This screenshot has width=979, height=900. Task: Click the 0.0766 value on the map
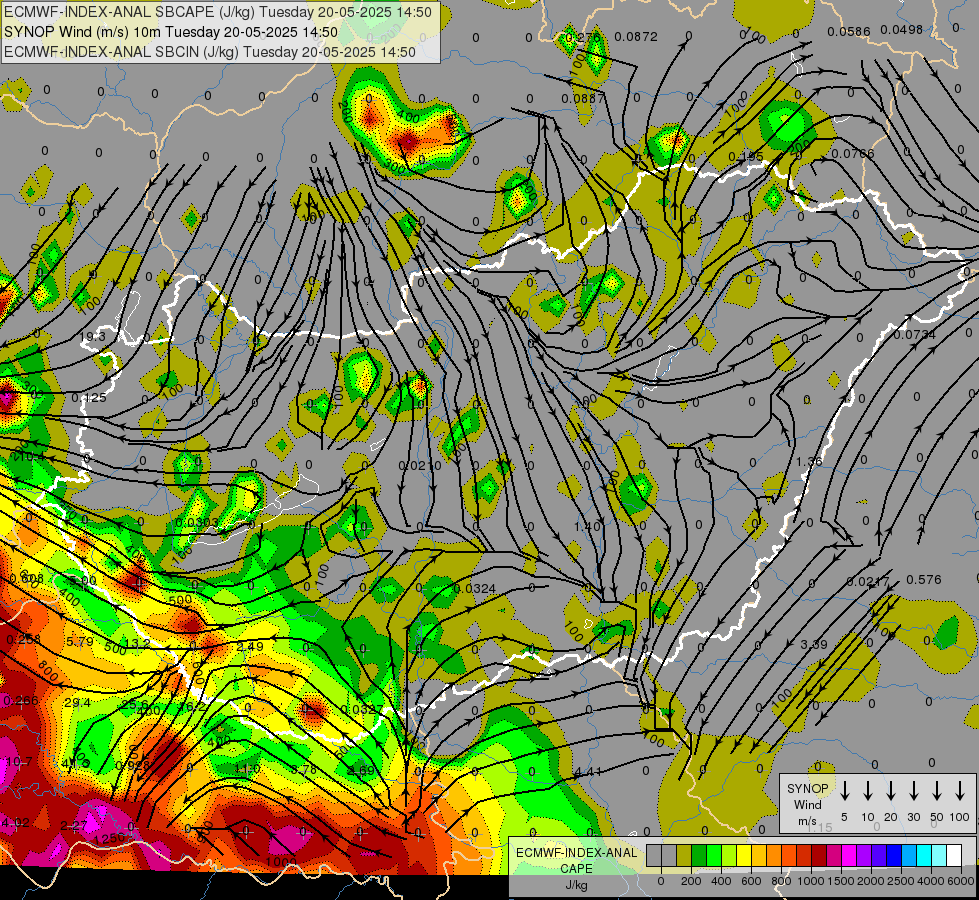[x=853, y=153]
